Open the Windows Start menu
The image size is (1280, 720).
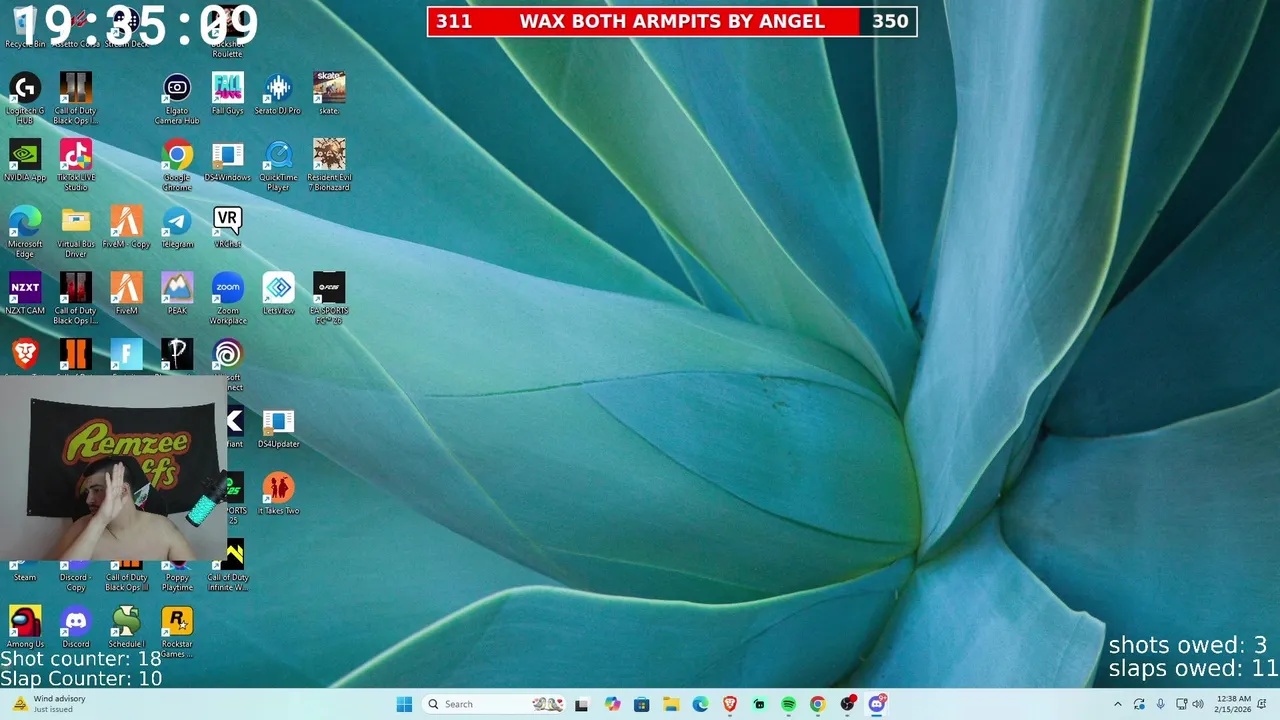click(404, 704)
